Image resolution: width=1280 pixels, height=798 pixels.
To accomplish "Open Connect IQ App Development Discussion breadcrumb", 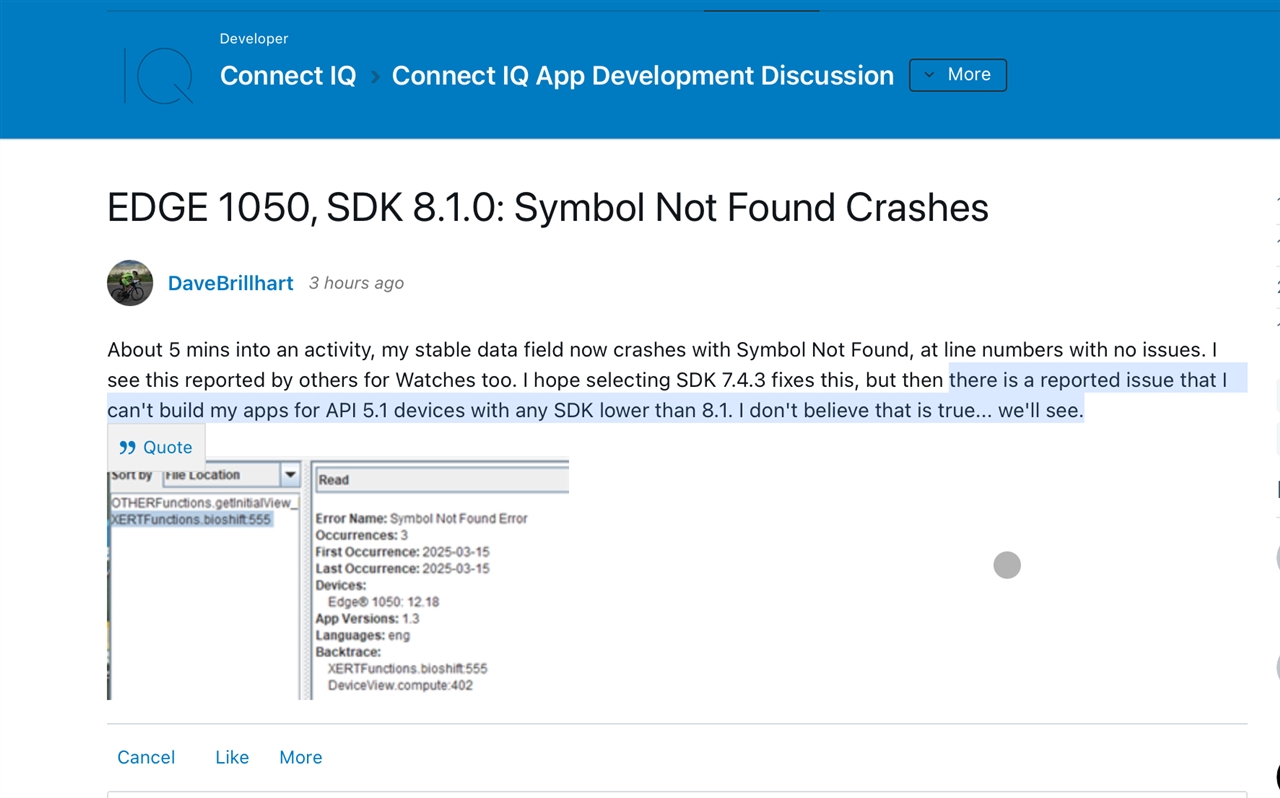I will [642, 76].
